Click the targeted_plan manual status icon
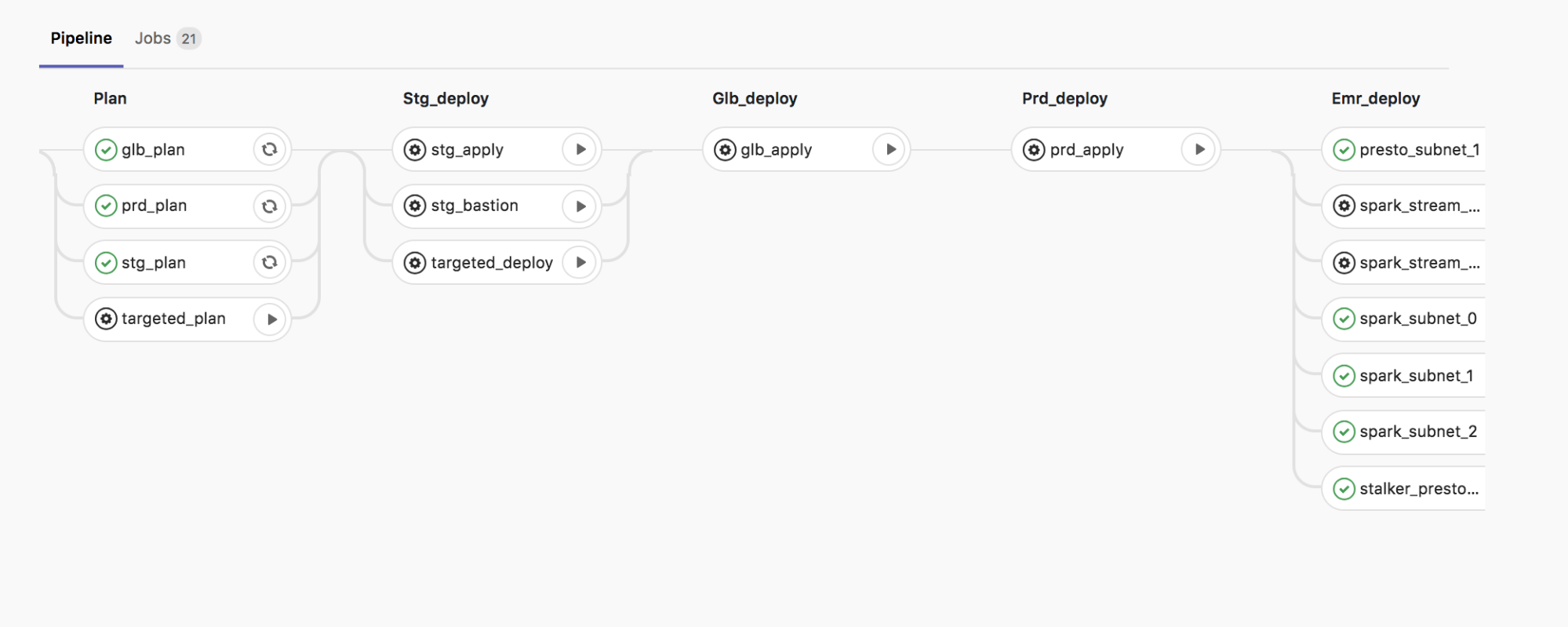This screenshot has height=627, width=1568. point(106,319)
